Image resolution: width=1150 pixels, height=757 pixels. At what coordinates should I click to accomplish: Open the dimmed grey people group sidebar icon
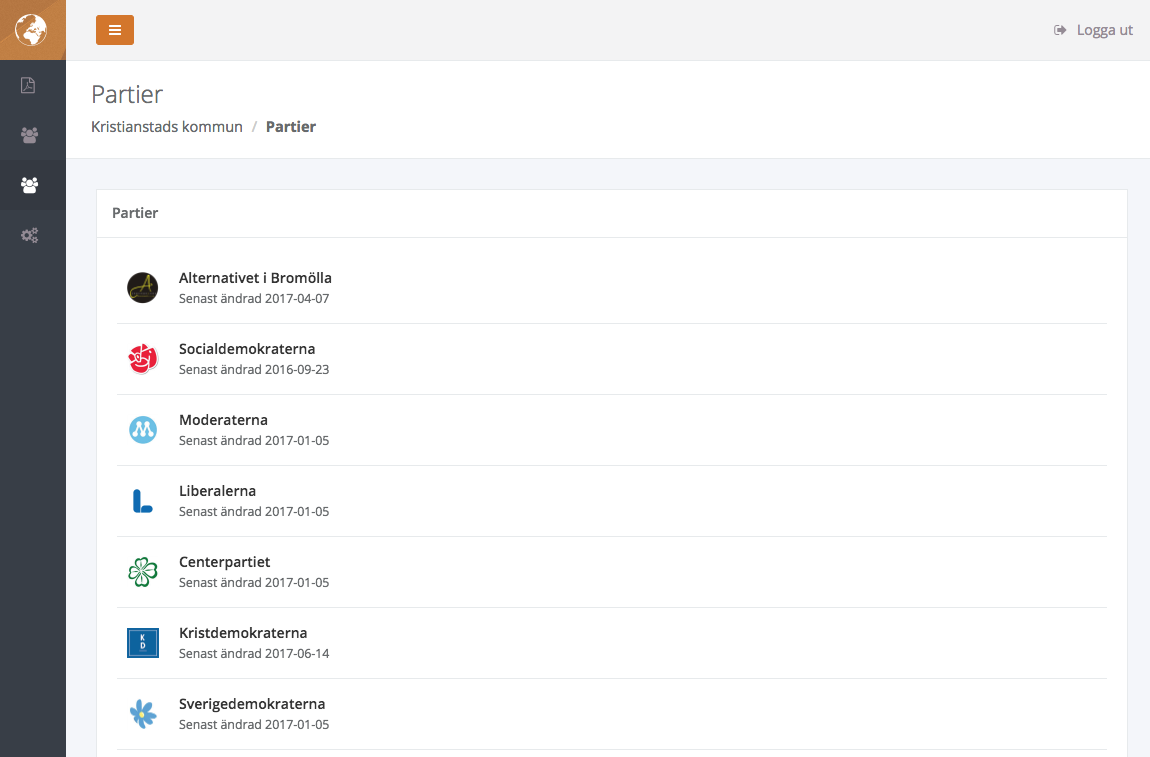29,135
